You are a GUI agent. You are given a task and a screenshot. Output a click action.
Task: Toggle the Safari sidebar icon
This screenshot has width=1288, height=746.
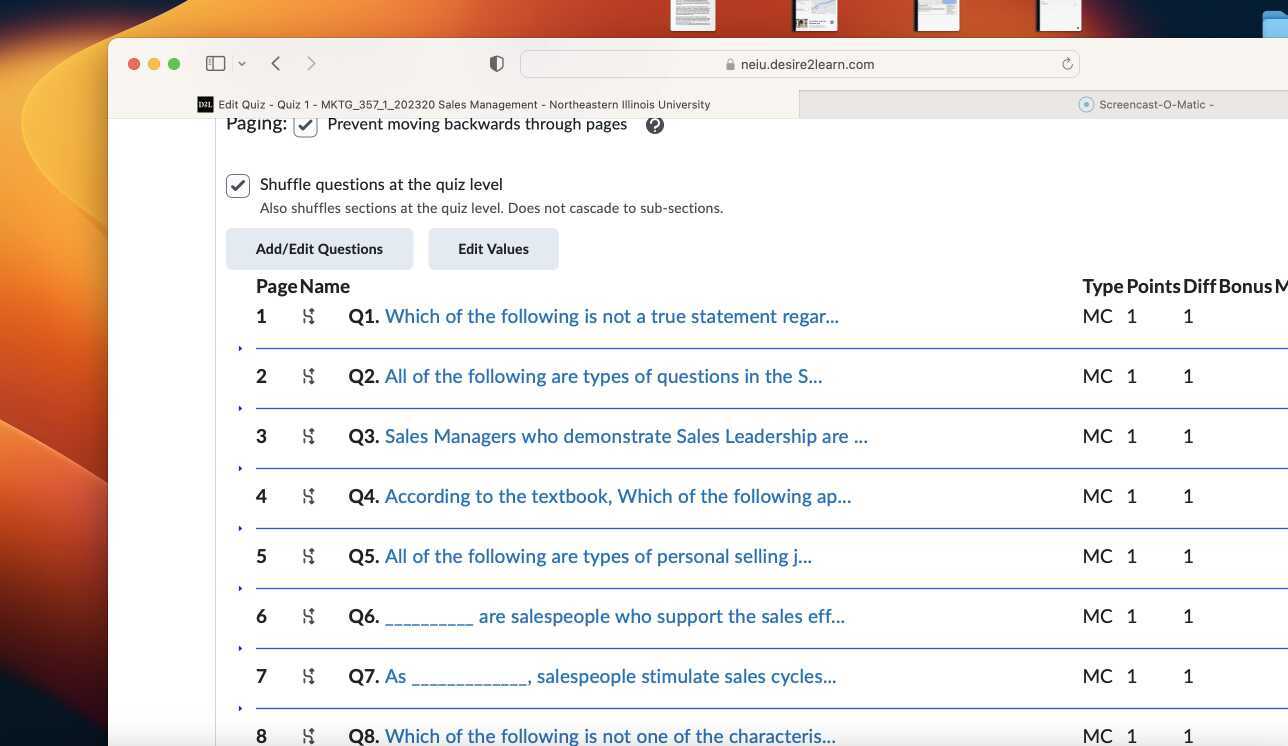click(215, 63)
